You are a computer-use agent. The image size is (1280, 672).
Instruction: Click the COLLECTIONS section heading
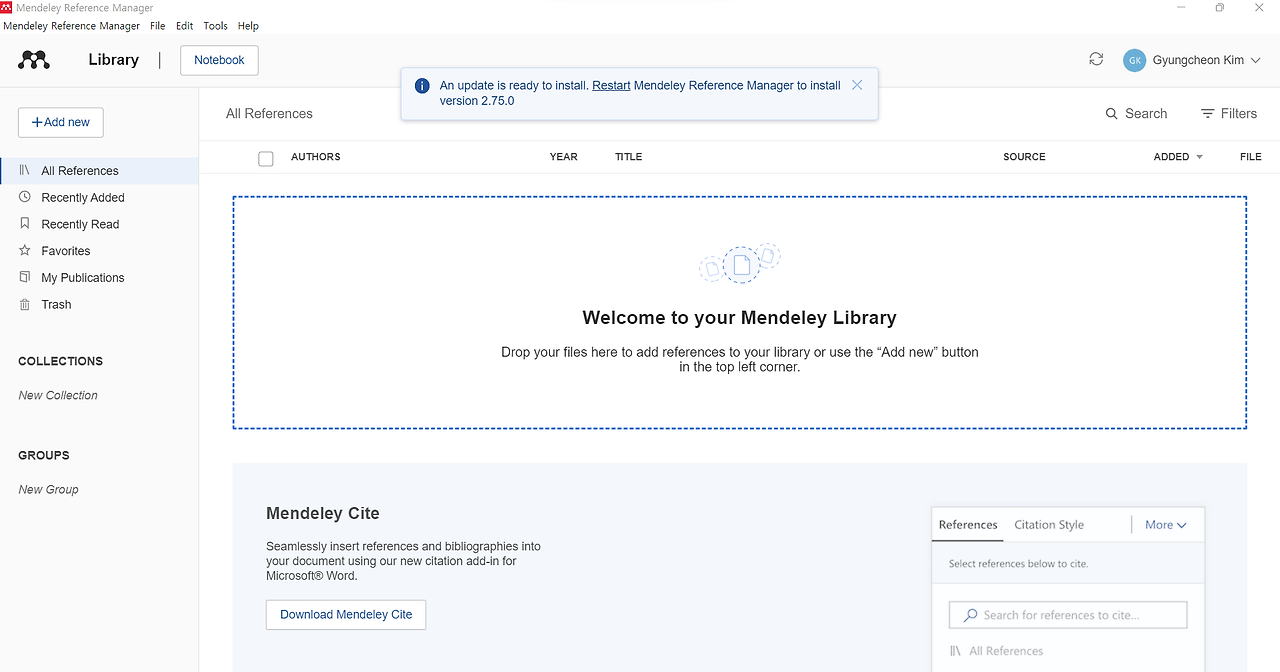(60, 361)
